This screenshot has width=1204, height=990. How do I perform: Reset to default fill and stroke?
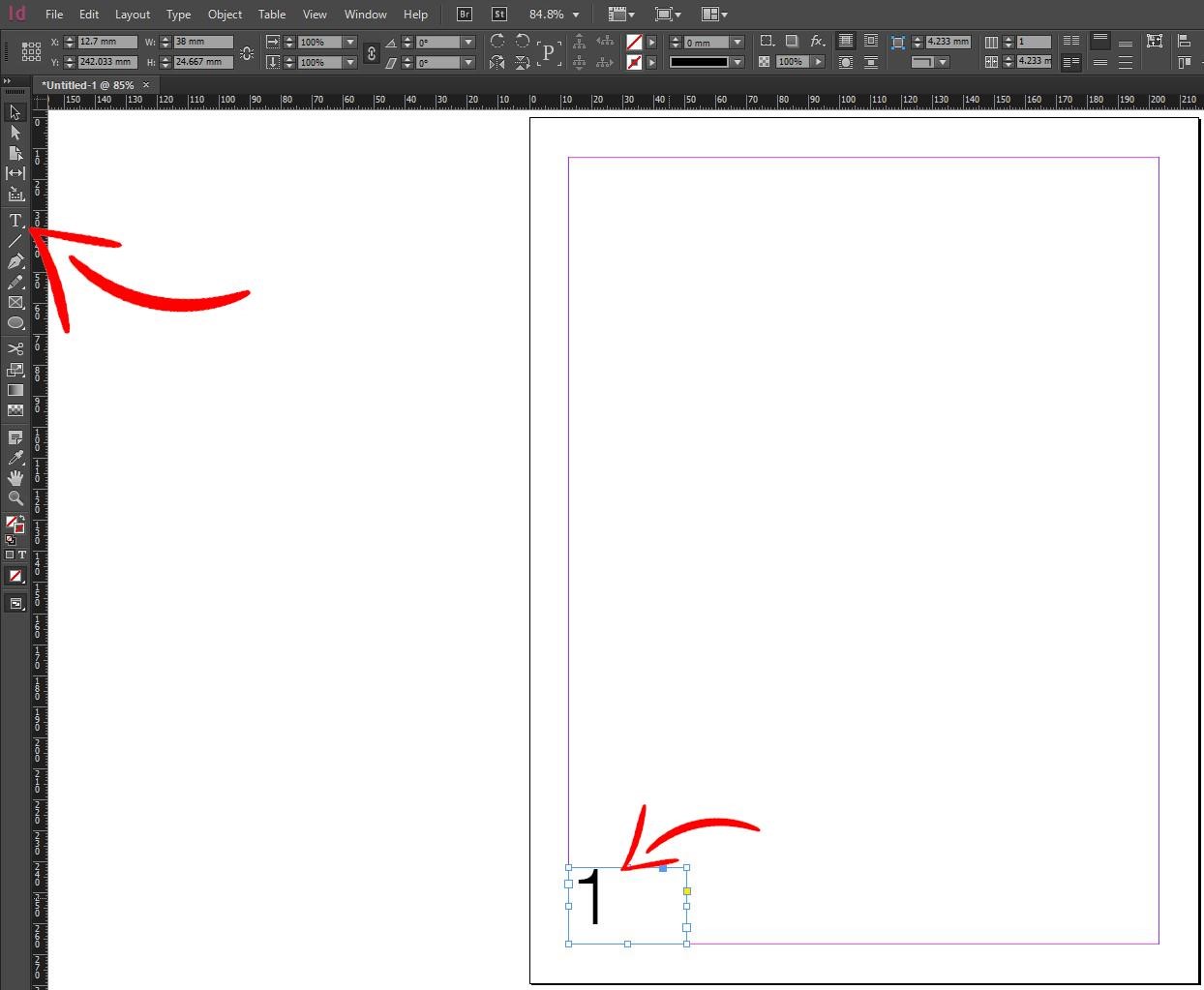pyautogui.click(x=10, y=540)
